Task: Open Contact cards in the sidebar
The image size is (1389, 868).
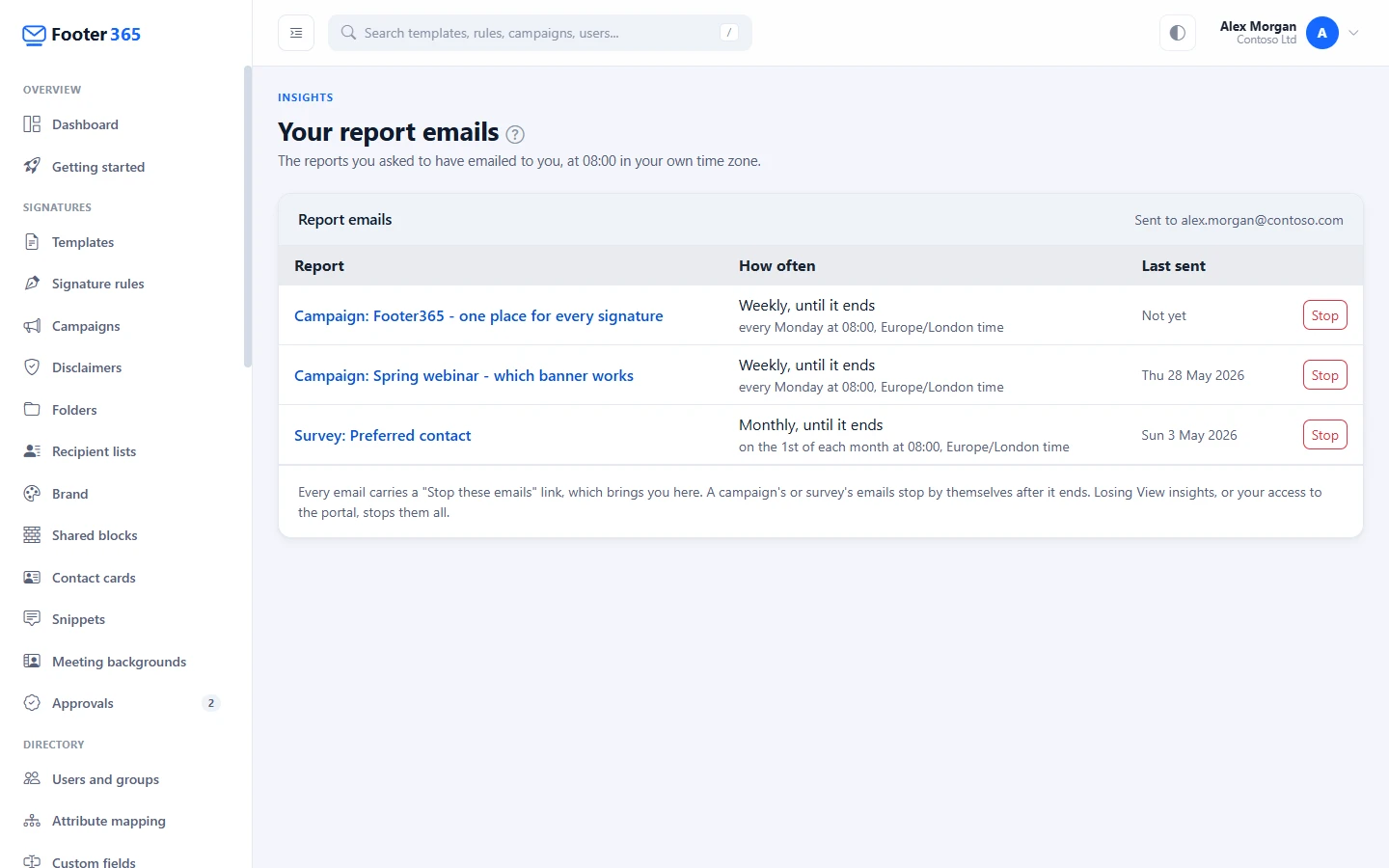Action: coord(122,577)
